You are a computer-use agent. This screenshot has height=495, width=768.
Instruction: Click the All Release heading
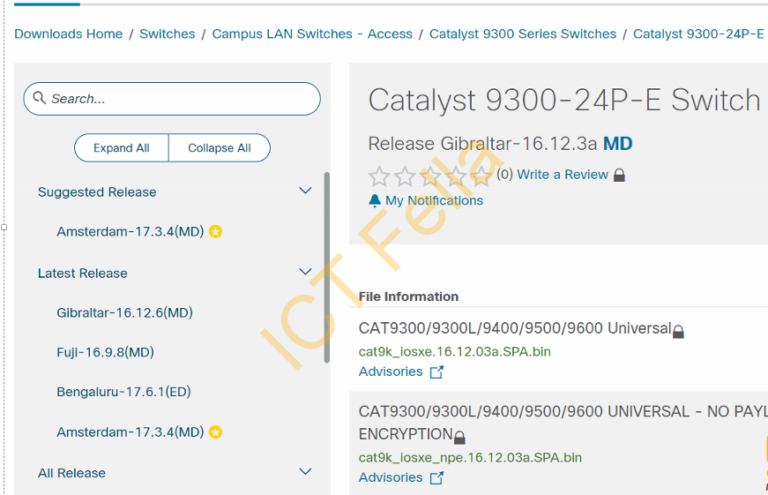click(x=72, y=473)
